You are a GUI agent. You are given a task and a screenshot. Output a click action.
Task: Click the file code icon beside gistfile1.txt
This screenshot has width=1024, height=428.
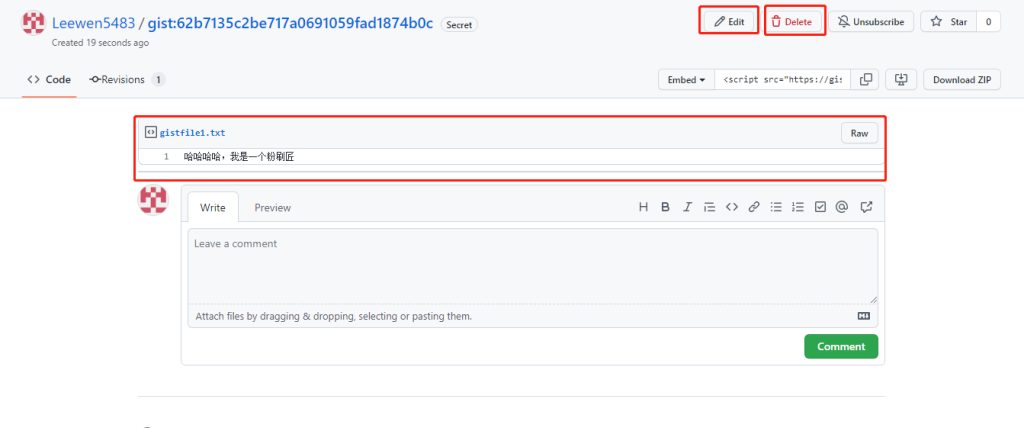point(150,133)
